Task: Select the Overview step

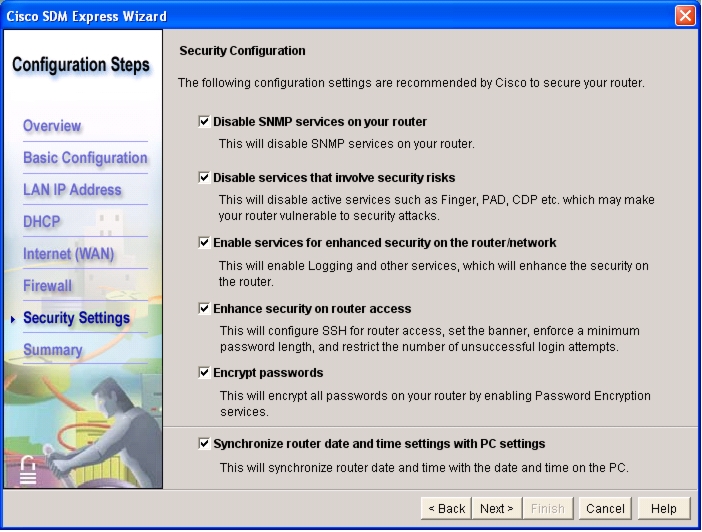Action: point(52,126)
